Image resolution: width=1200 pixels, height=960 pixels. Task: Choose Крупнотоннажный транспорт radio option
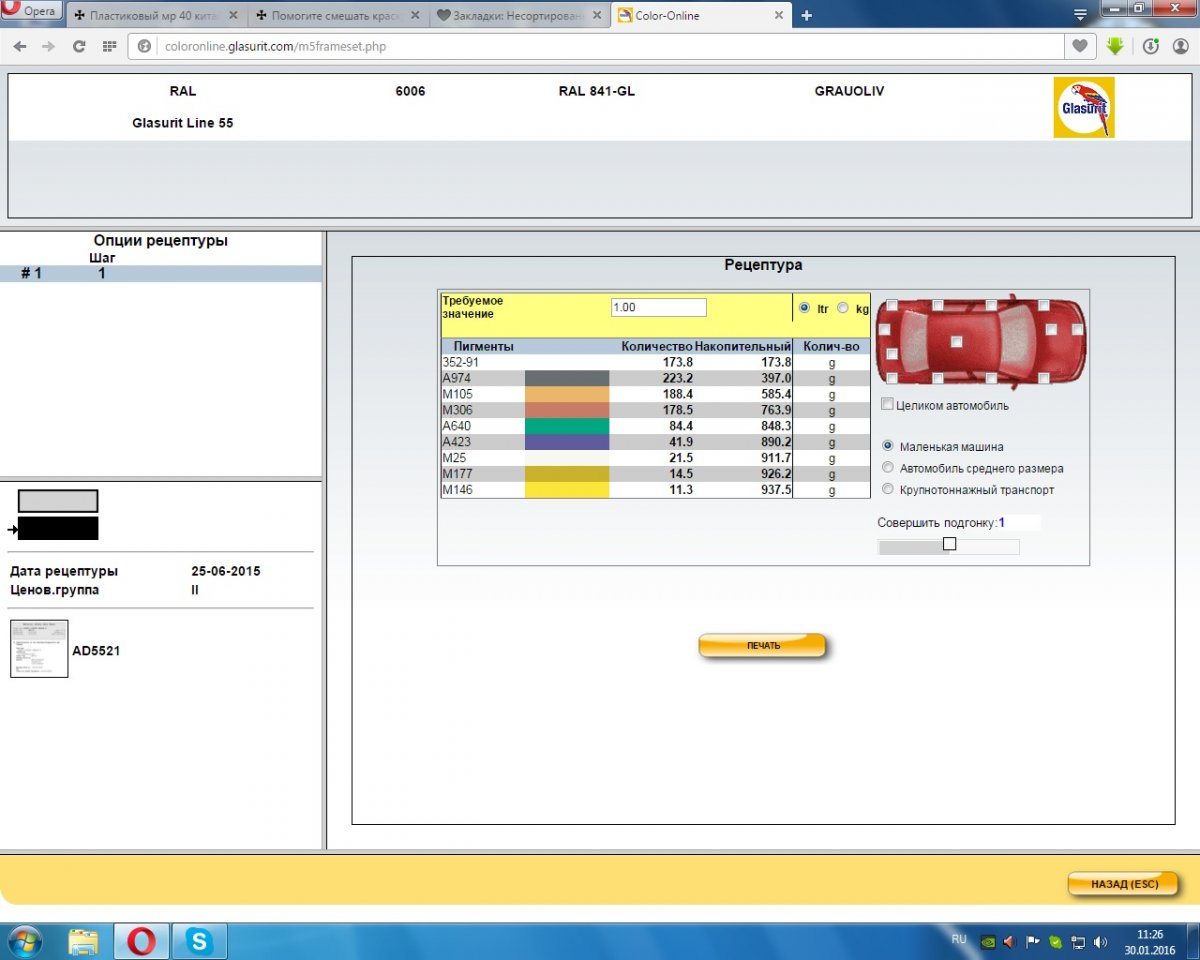tap(888, 490)
